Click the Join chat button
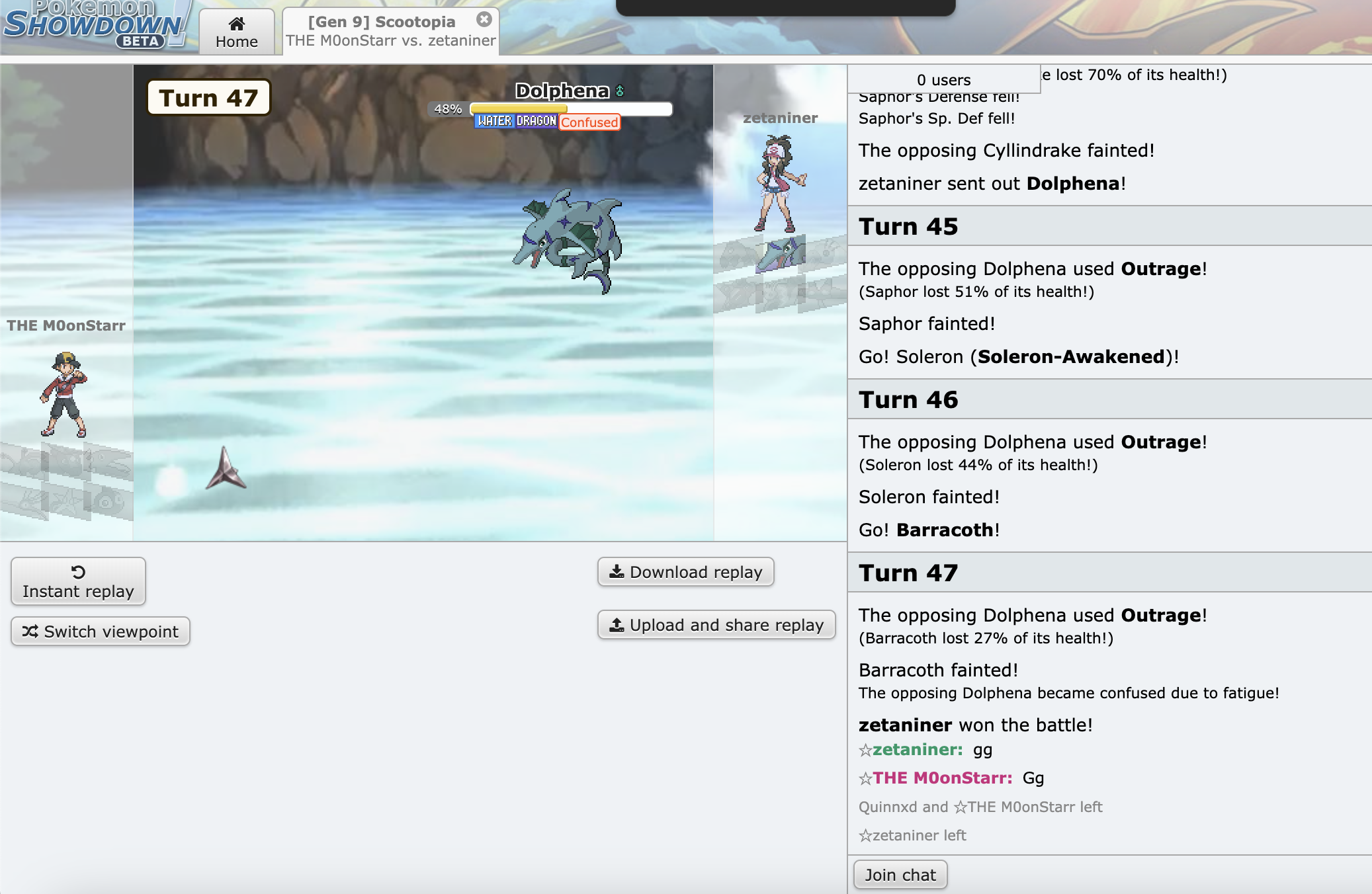1372x894 pixels. coord(900,875)
